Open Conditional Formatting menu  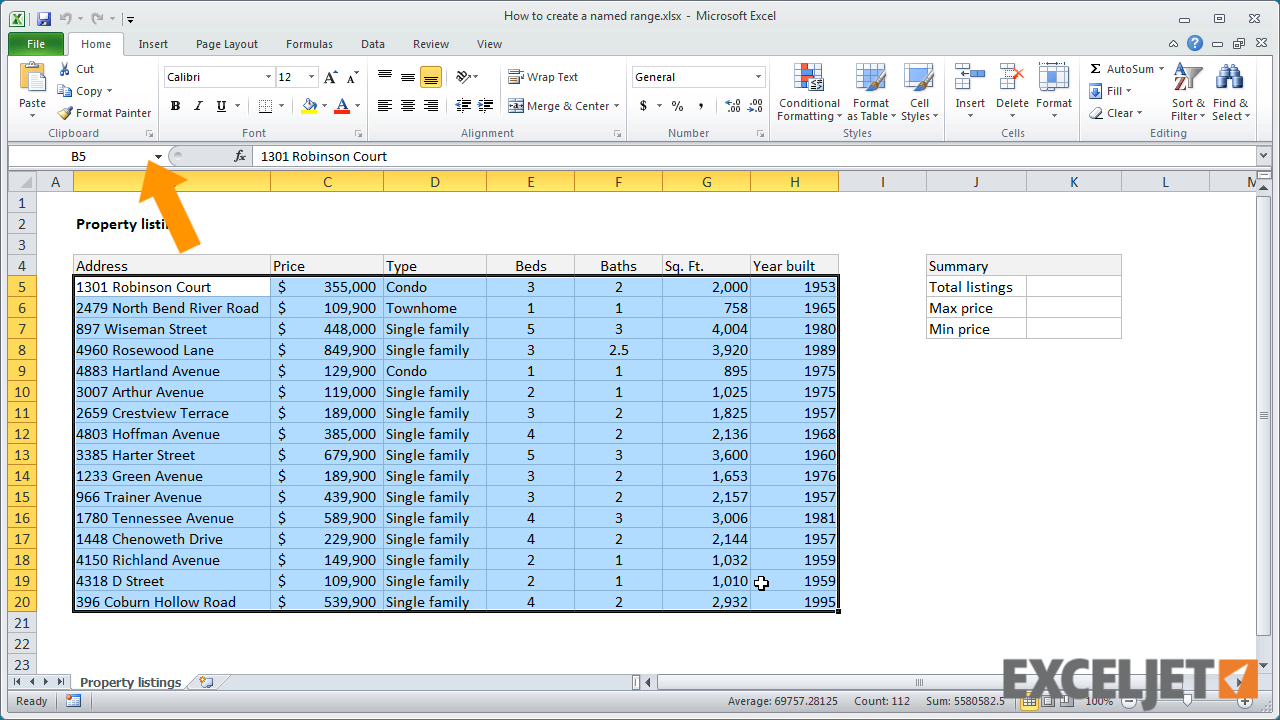(809, 93)
